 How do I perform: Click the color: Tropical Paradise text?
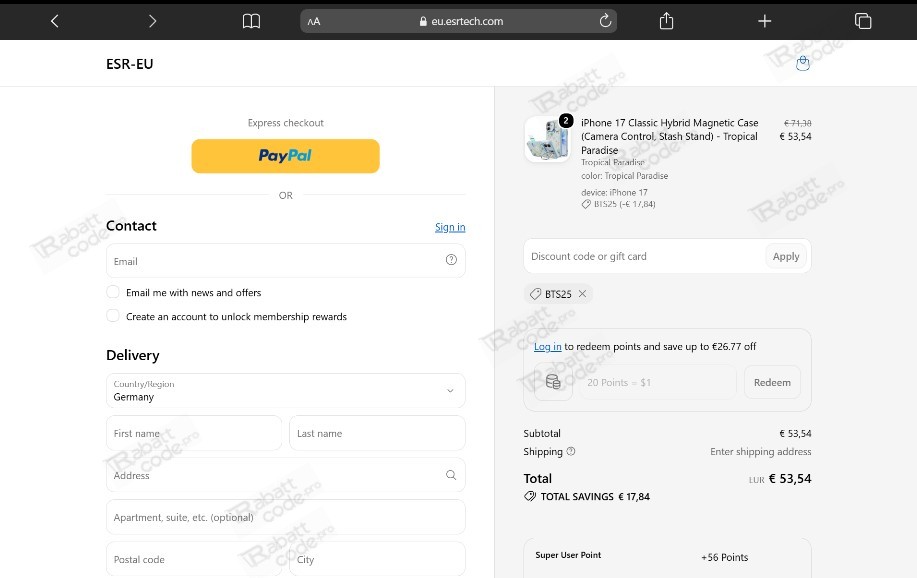point(624,176)
